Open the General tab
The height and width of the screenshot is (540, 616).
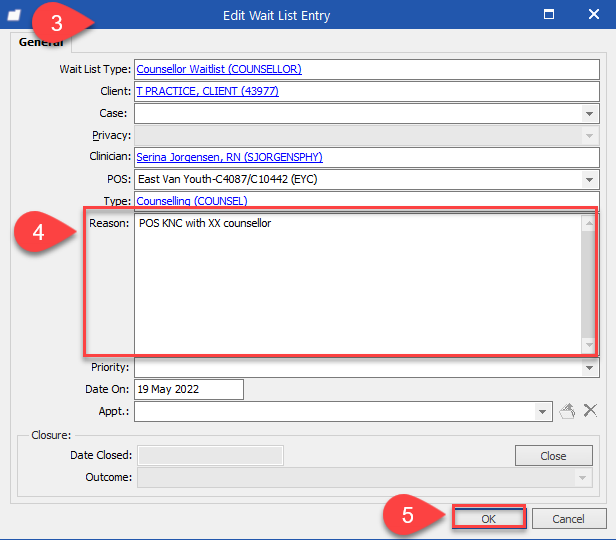point(41,42)
